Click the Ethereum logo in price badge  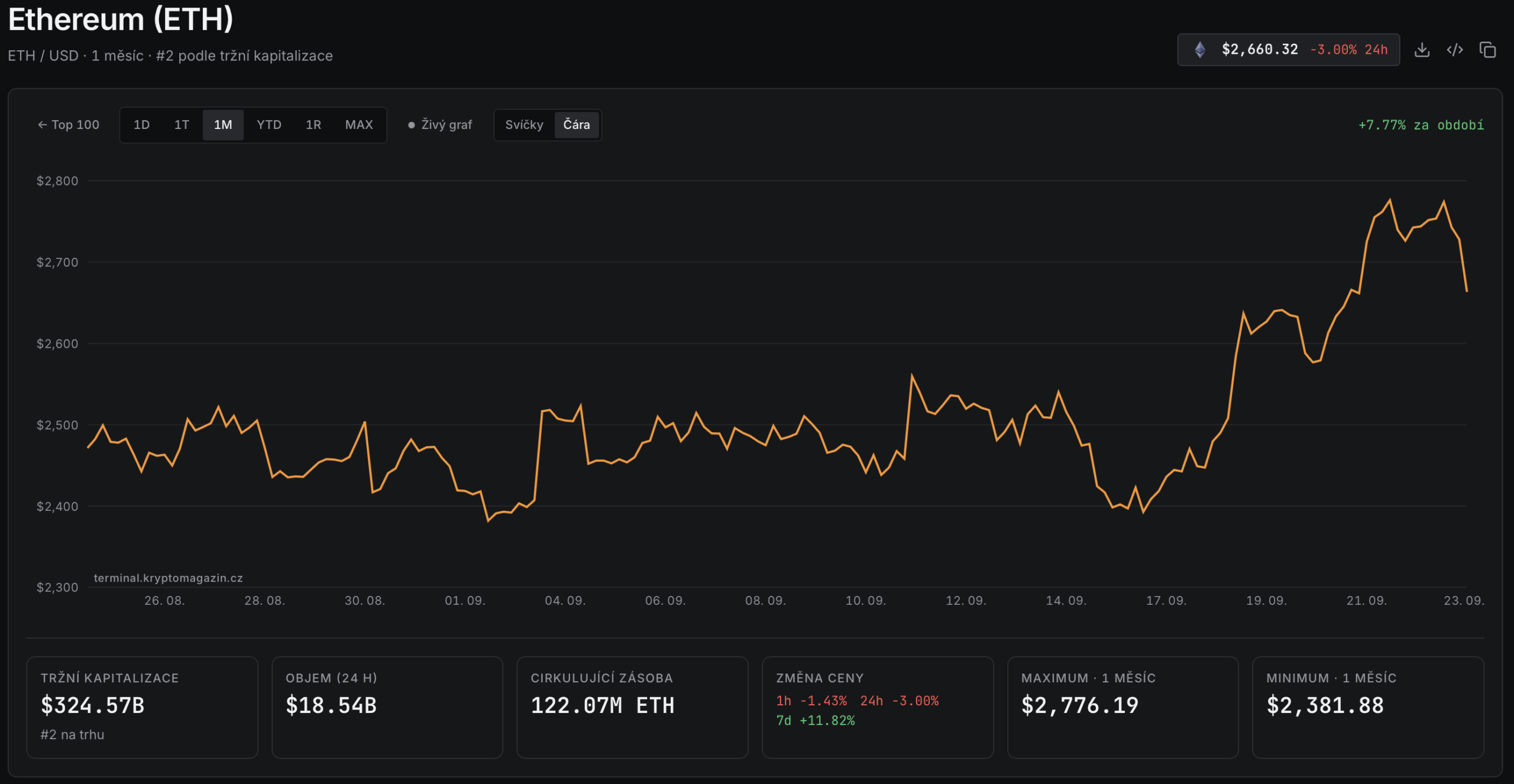click(1200, 50)
